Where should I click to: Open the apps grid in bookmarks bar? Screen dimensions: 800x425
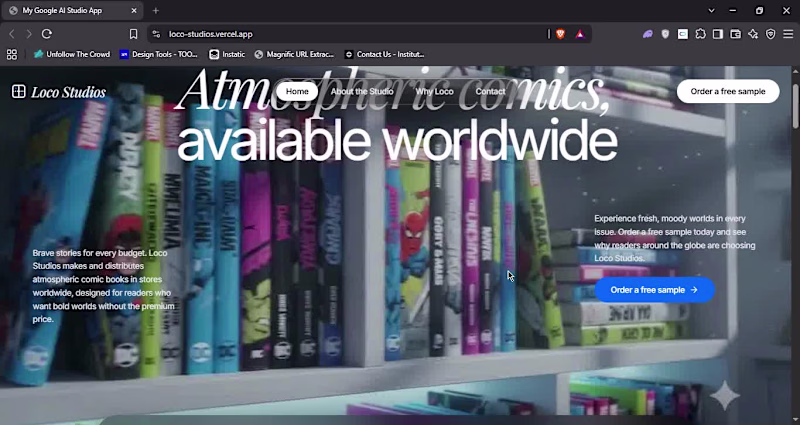click(12, 54)
